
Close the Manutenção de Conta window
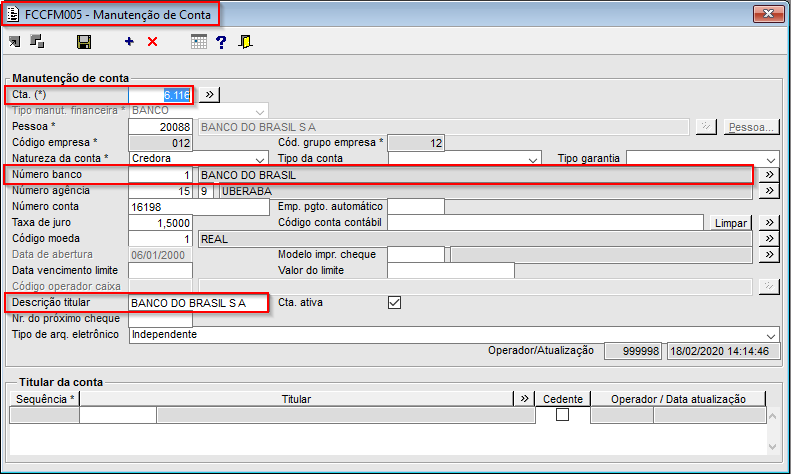coord(768,14)
